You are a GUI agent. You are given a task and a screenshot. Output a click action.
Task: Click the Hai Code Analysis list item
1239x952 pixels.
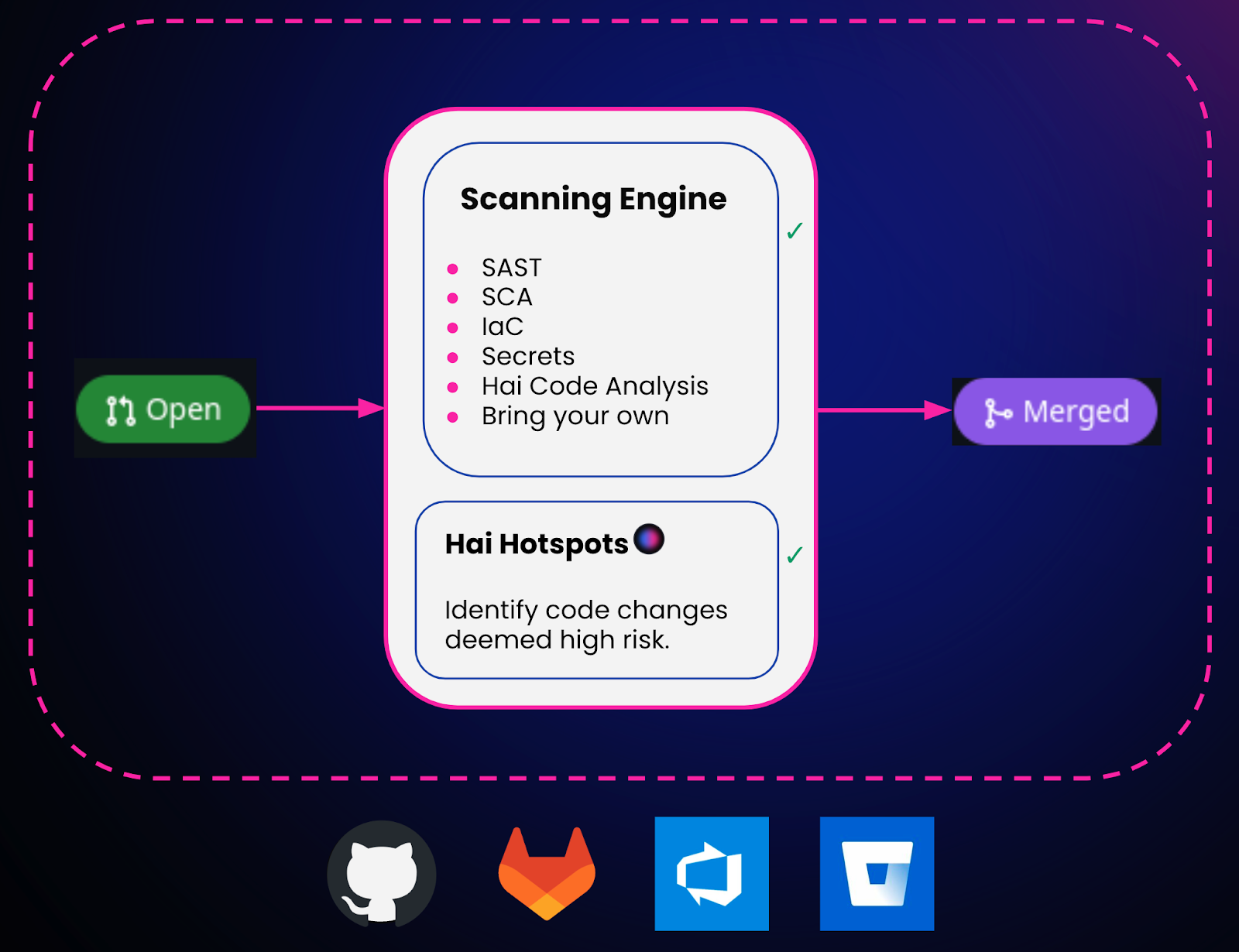point(595,386)
